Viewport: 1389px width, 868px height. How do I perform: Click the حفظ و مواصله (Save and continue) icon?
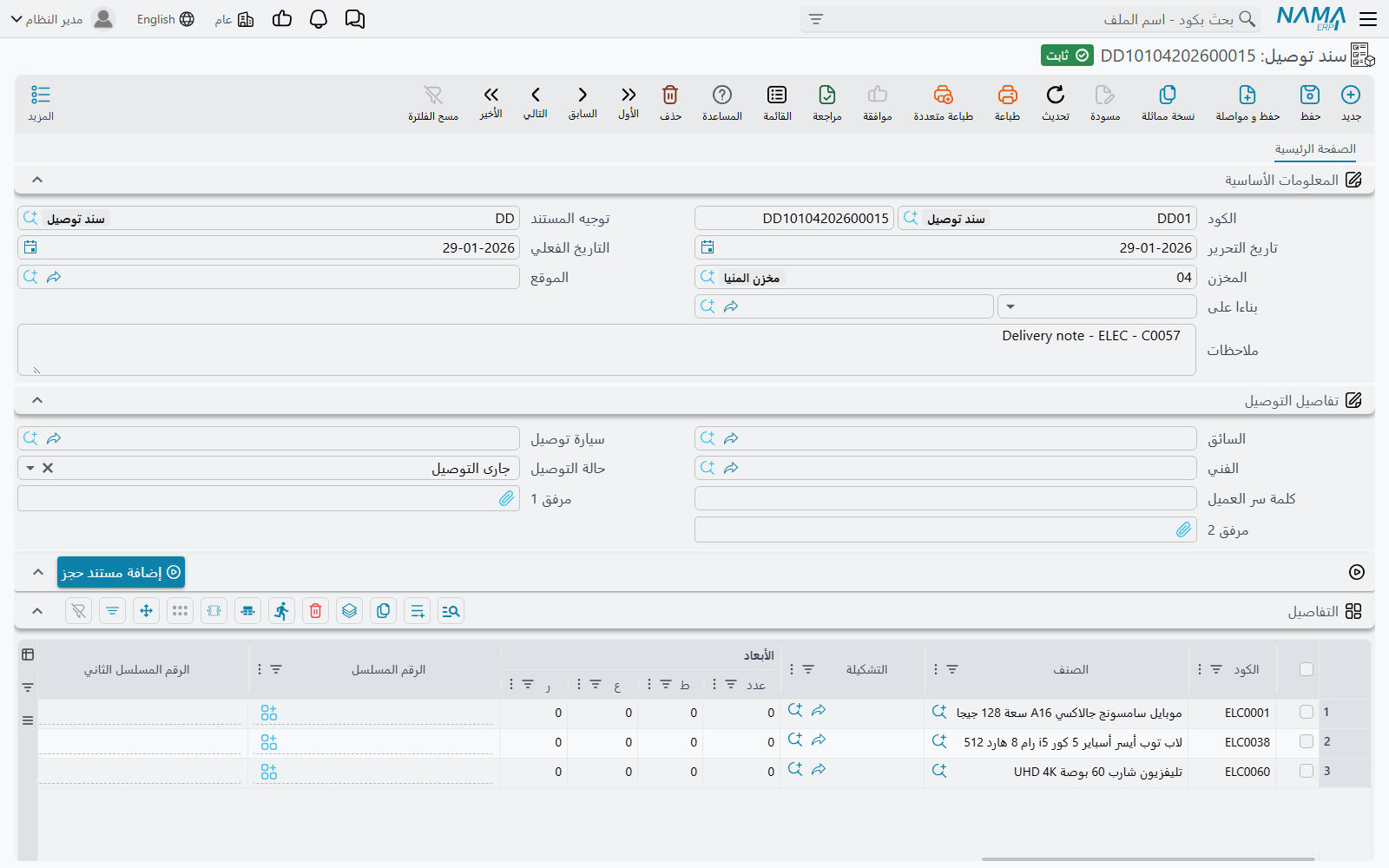[1247, 95]
